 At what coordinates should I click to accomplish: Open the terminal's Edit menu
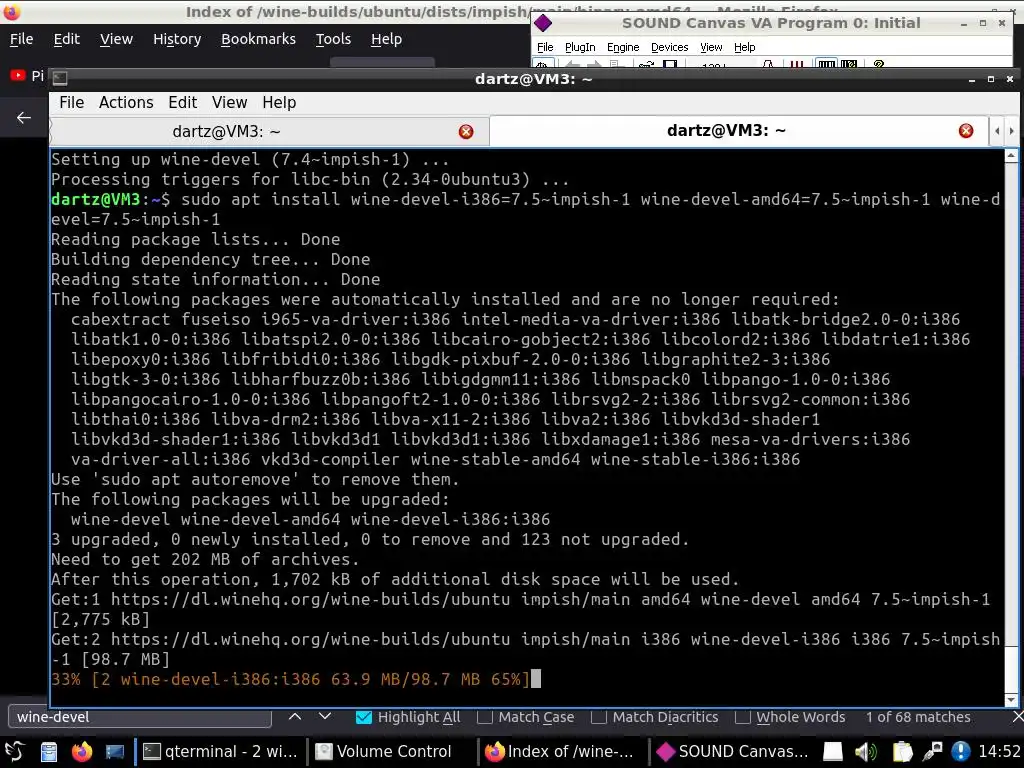182,103
